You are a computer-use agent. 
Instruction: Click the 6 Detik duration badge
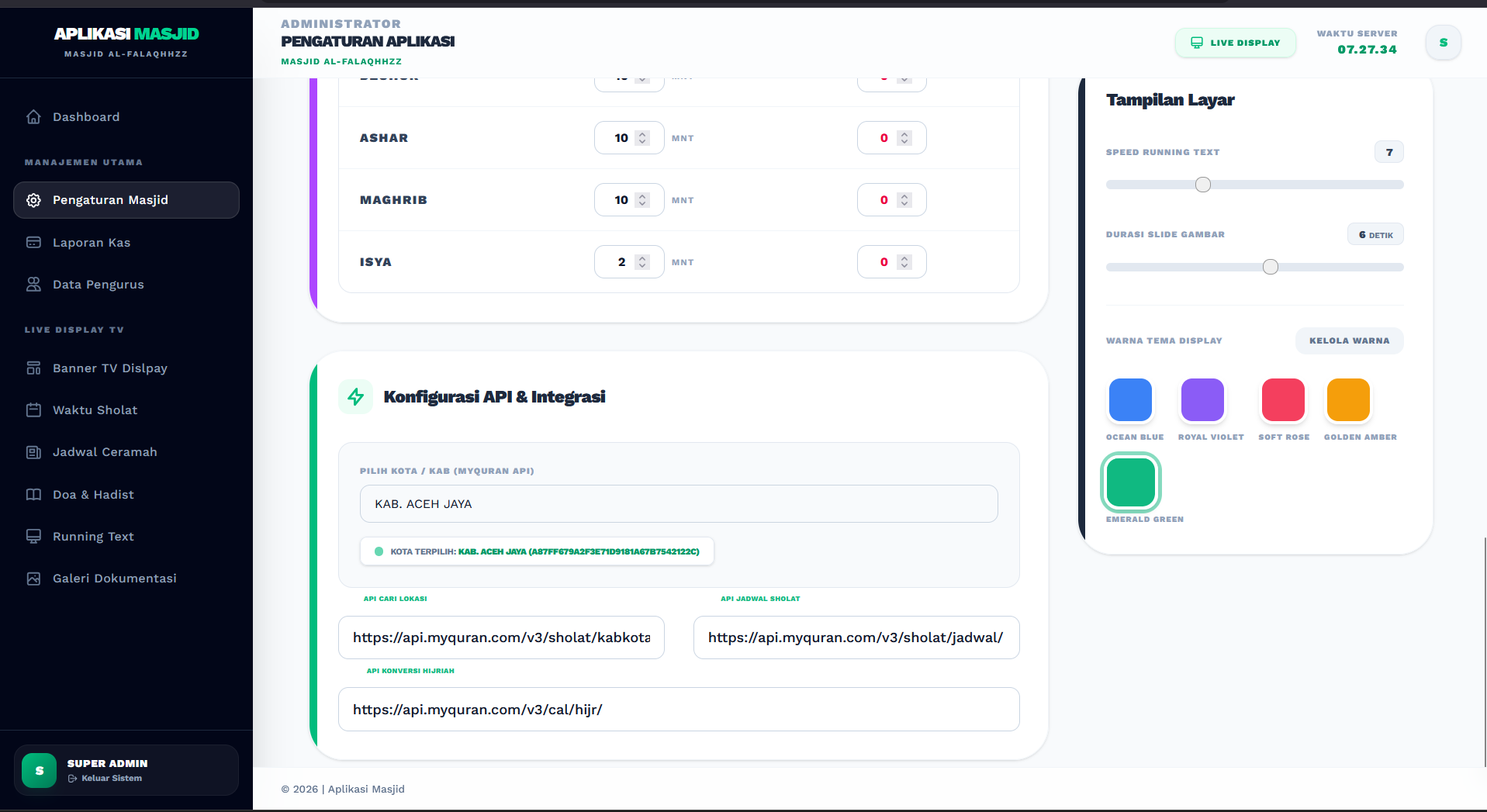coord(1375,234)
